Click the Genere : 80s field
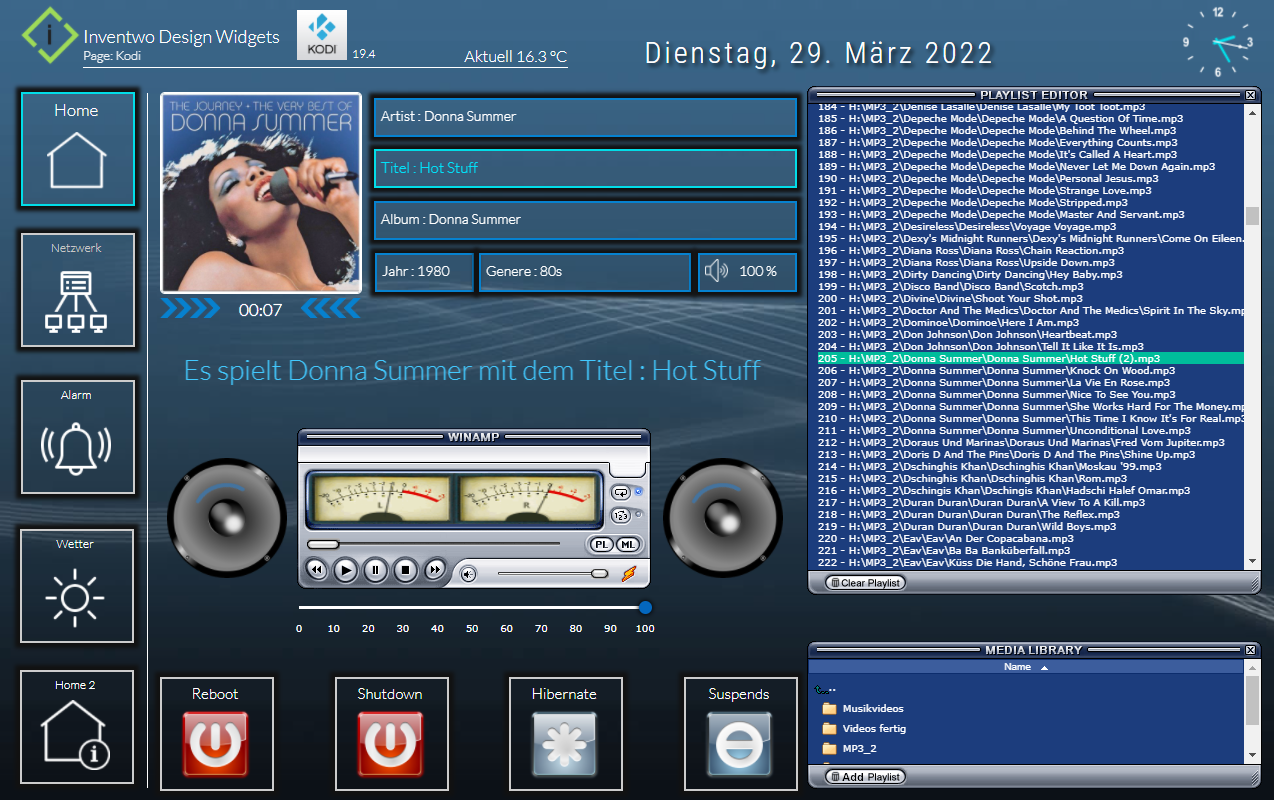Screen dimensions: 1274x800 click(585, 272)
